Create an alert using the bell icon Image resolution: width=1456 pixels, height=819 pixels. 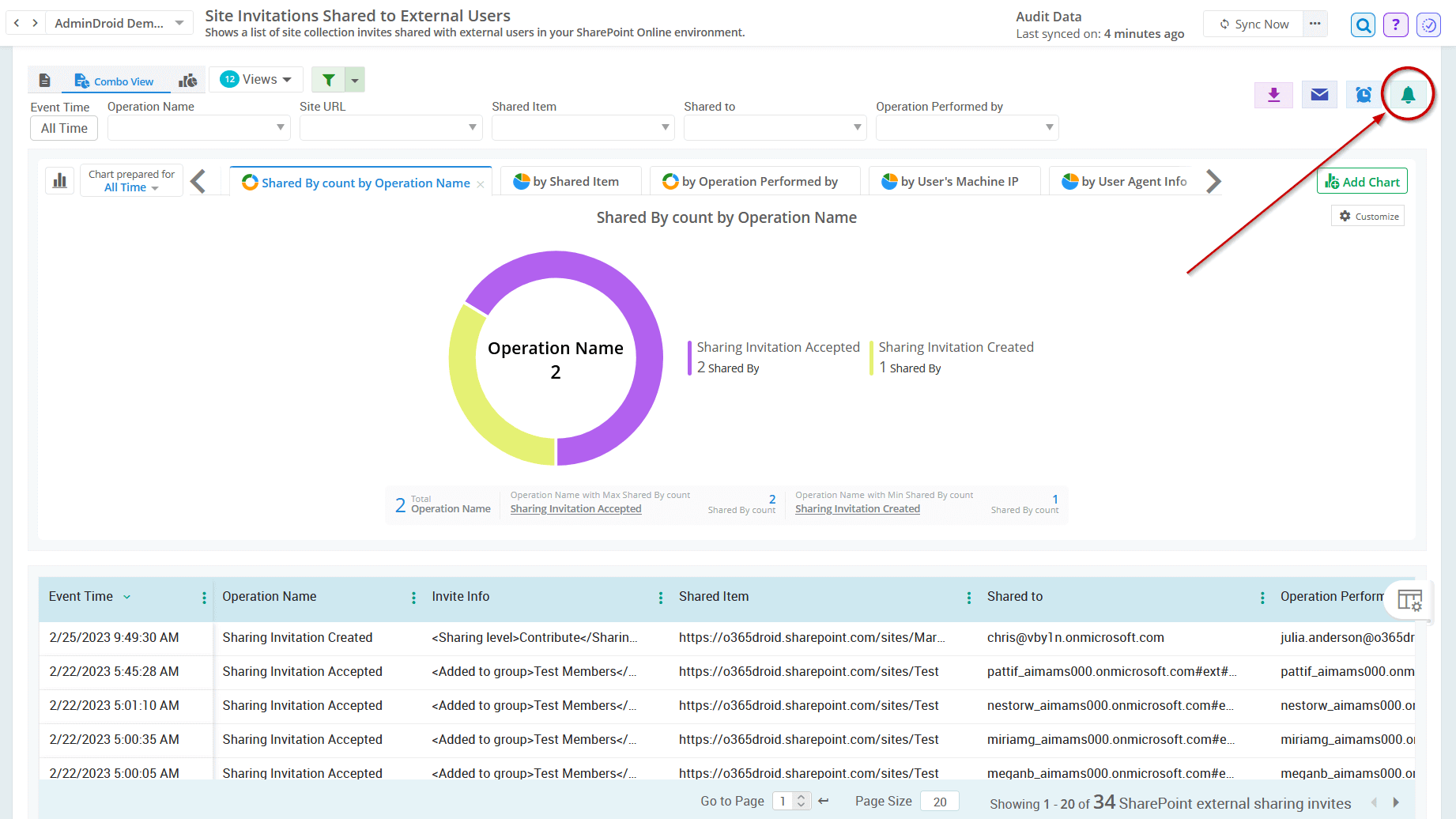point(1407,94)
